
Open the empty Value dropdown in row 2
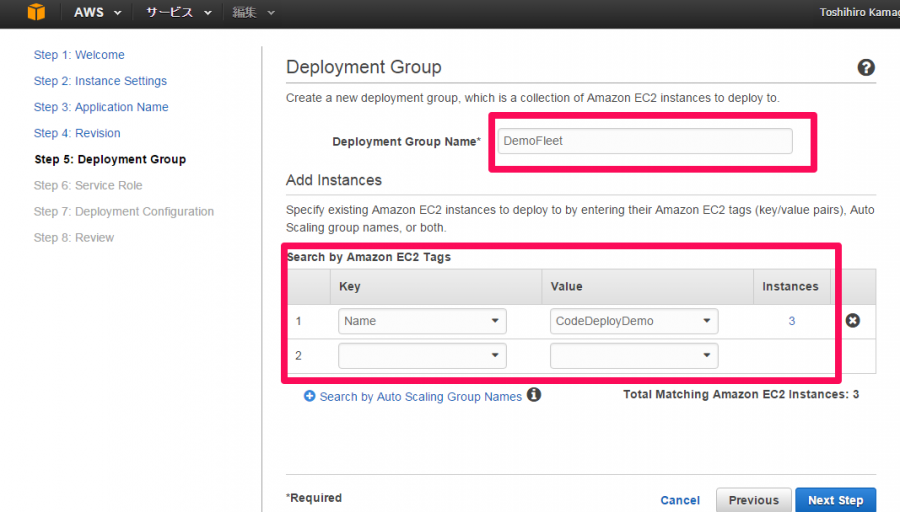(x=634, y=356)
